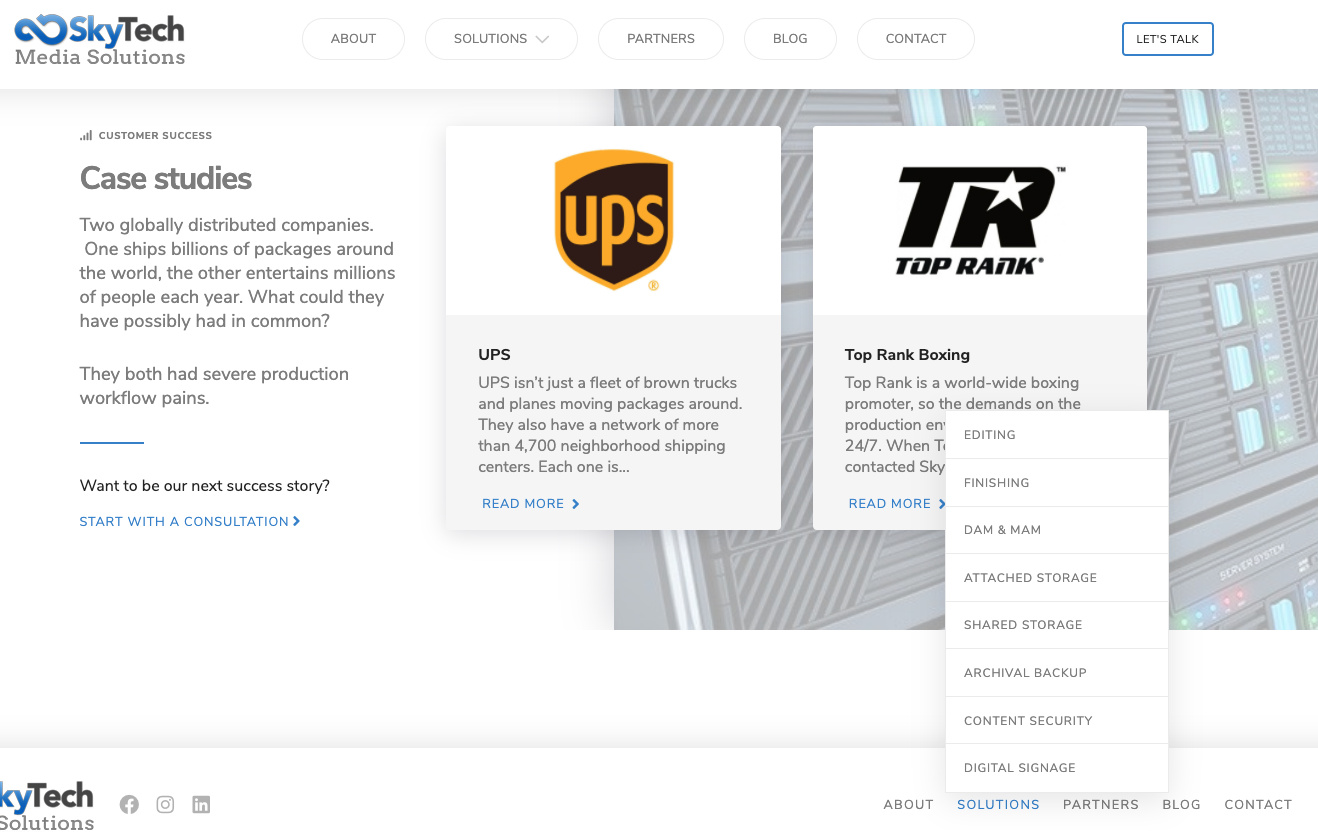Click the Let's Talk button
Viewport: 1318px width, 832px height.
[x=1167, y=39]
